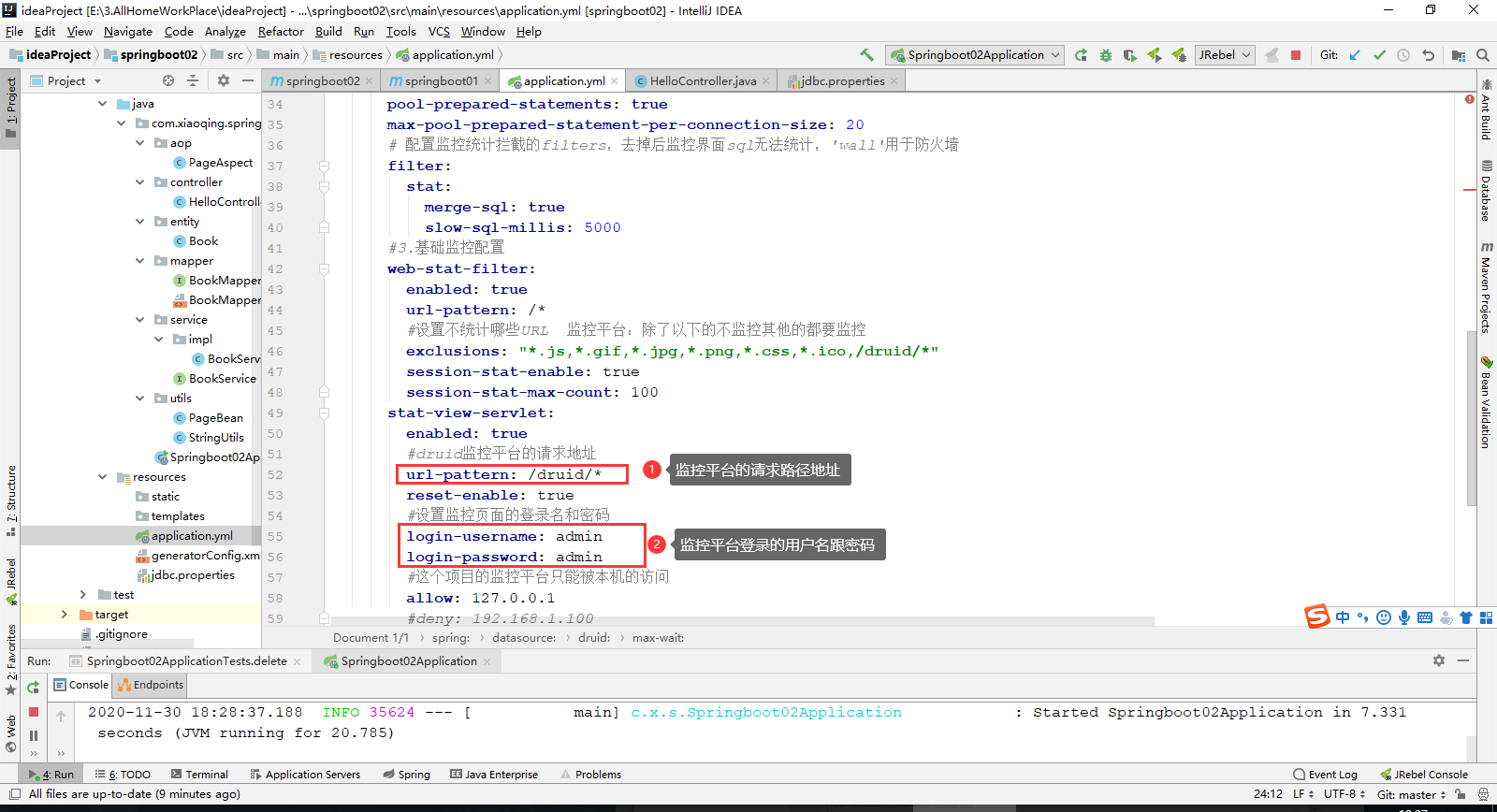Screen dimensions: 1497x812
Task: Click the green Run icon in toolbar
Action: pos(1081,55)
